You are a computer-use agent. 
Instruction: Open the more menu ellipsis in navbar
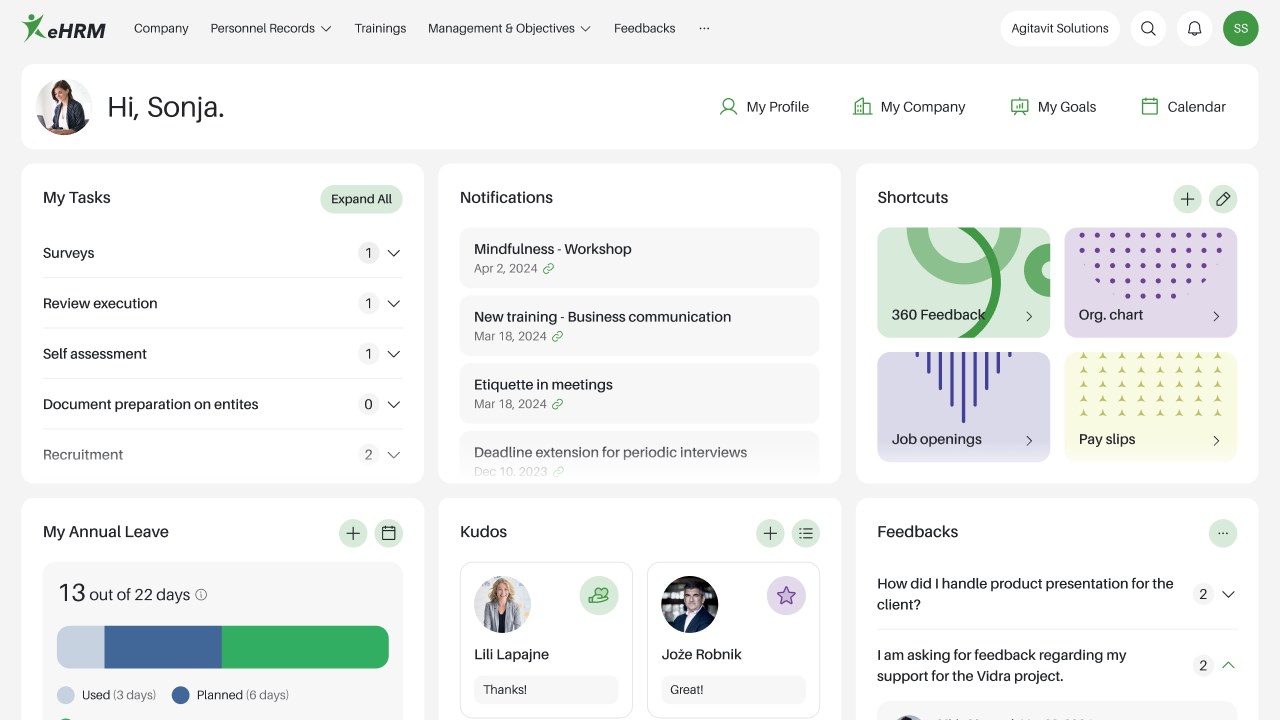click(x=705, y=28)
